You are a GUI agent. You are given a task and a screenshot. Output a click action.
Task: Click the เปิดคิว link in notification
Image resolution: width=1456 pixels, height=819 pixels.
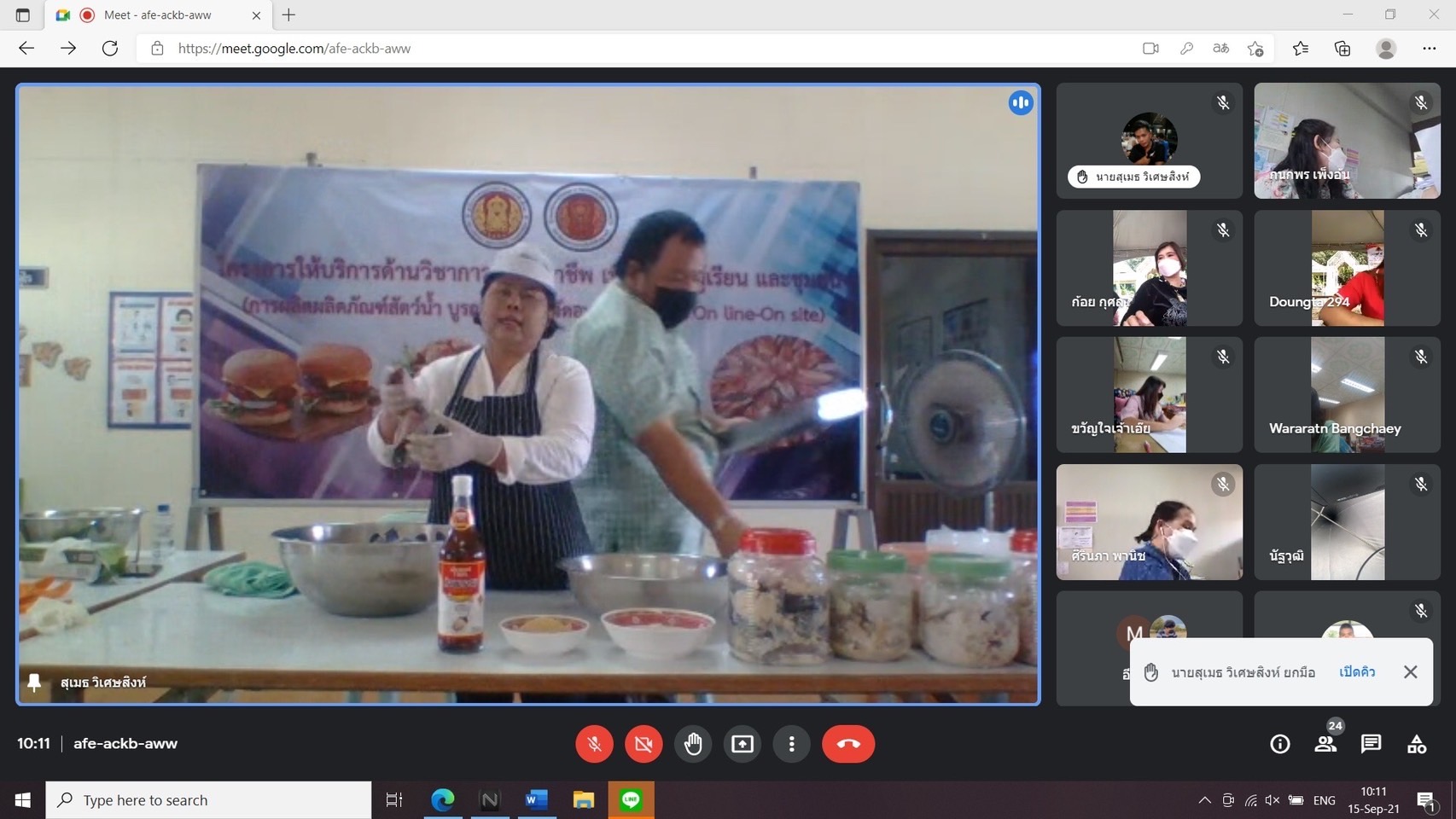1357,672
